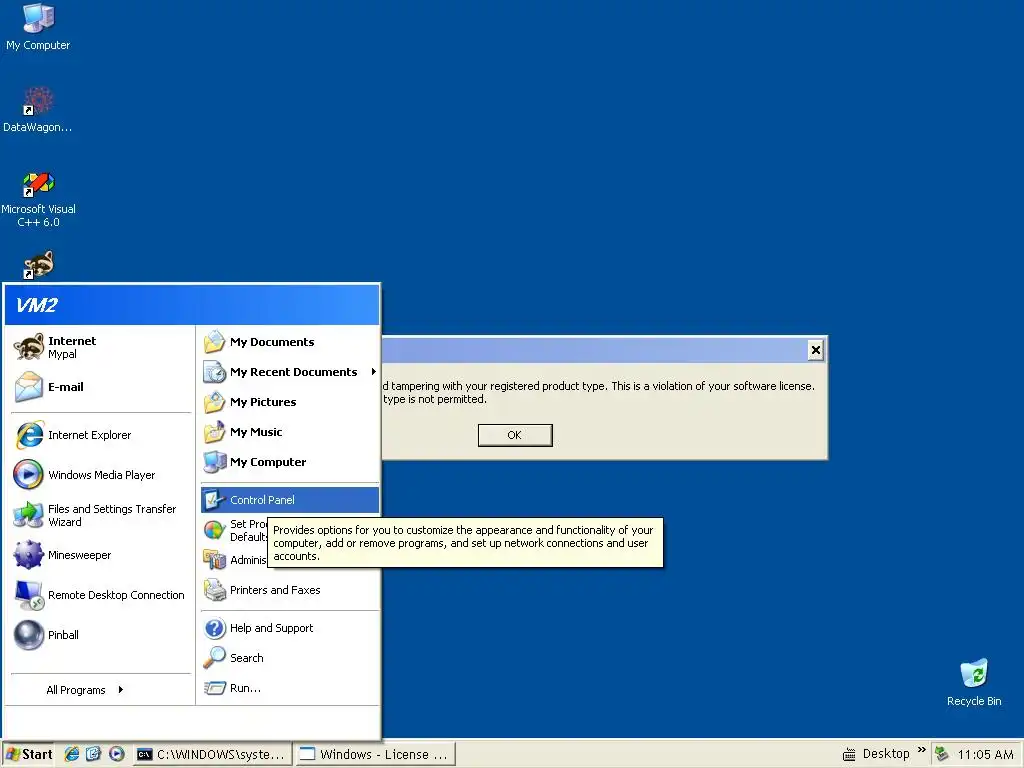Open My Music from Start menu
The width and height of the screenshot is (1024, 768).
289,432
